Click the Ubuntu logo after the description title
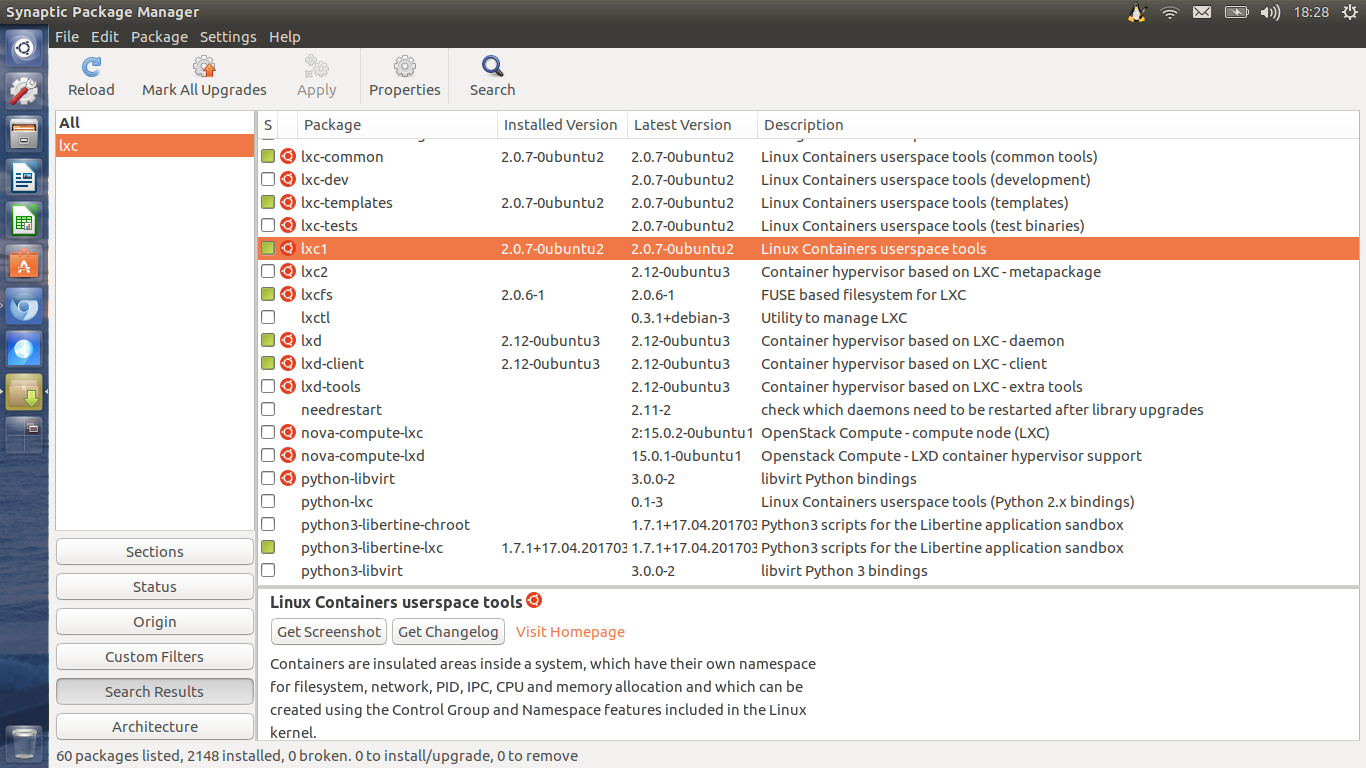The image size is (1366, 768). (534, 600)
